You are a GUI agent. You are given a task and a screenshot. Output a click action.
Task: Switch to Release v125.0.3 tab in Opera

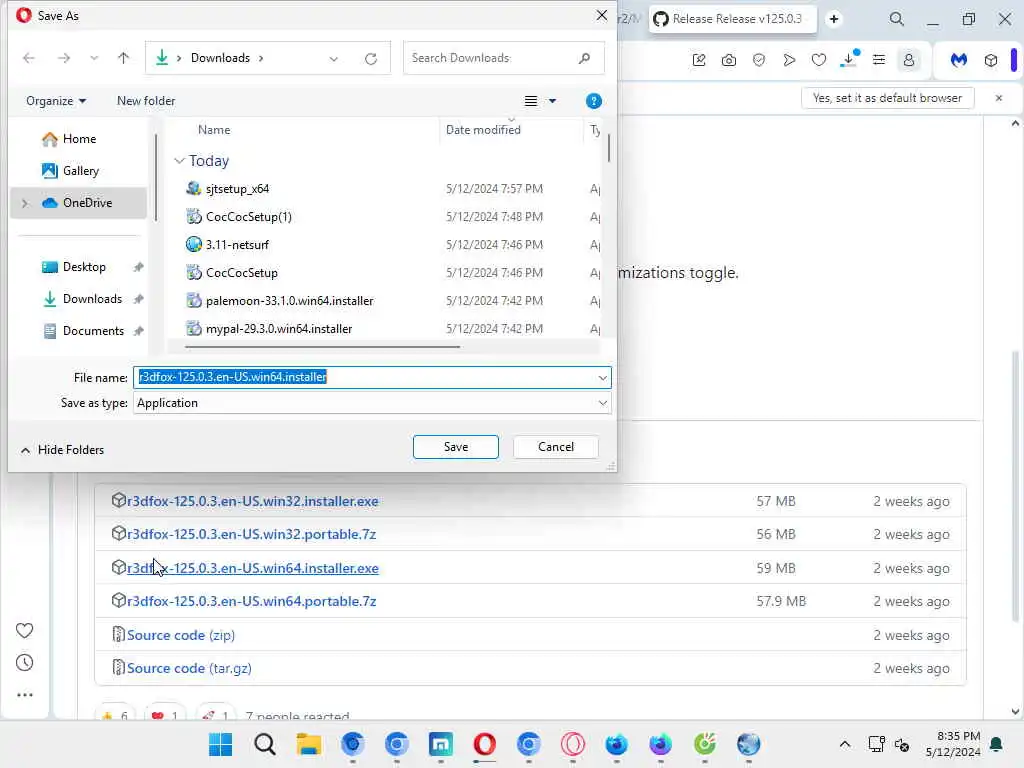click(x=732, y=19)
